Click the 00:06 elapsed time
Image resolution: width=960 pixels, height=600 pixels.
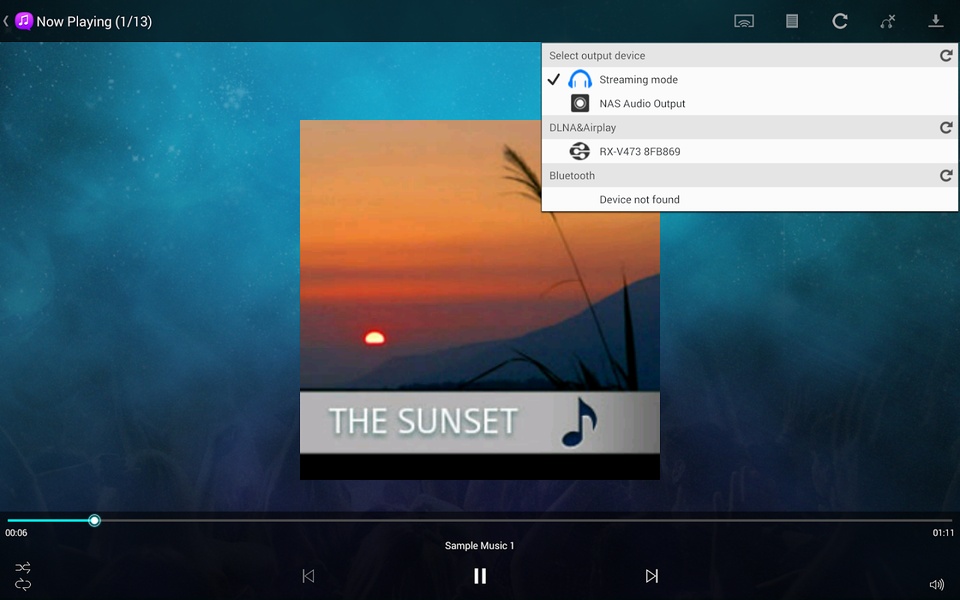coord(17,533)
